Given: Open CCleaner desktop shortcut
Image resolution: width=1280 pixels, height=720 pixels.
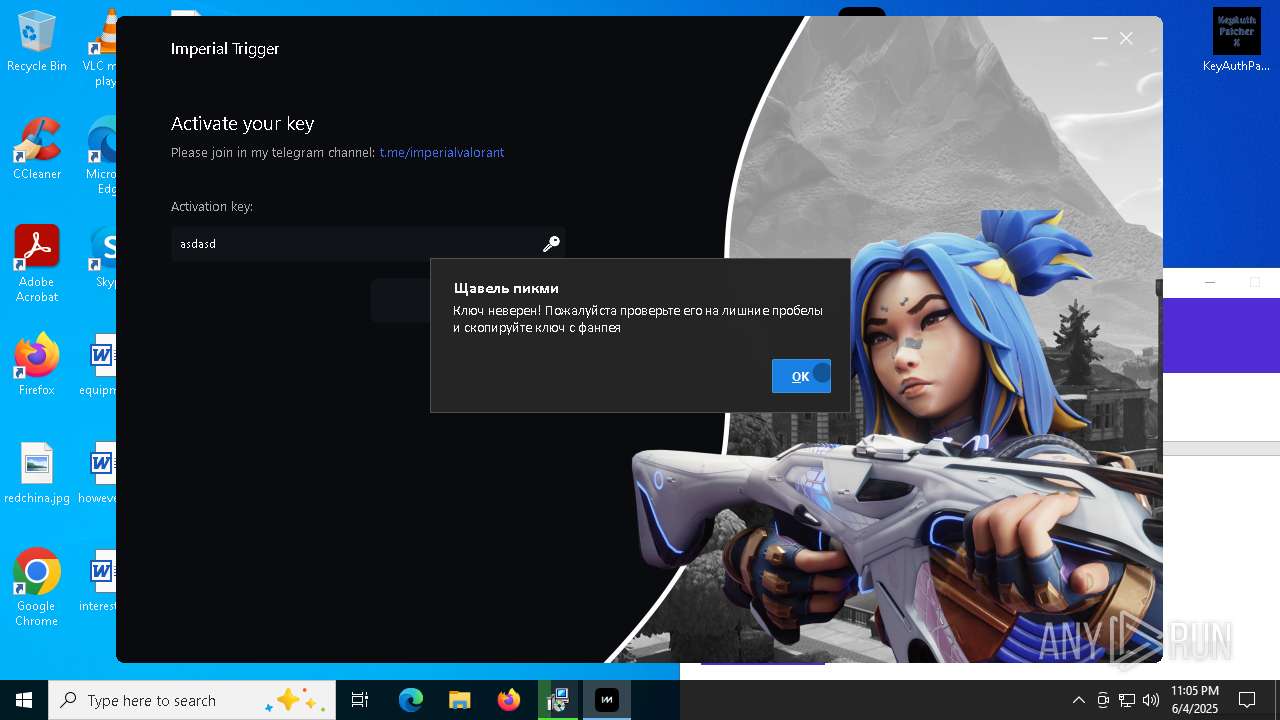Looking at the screenshot, I should point(37,149).
